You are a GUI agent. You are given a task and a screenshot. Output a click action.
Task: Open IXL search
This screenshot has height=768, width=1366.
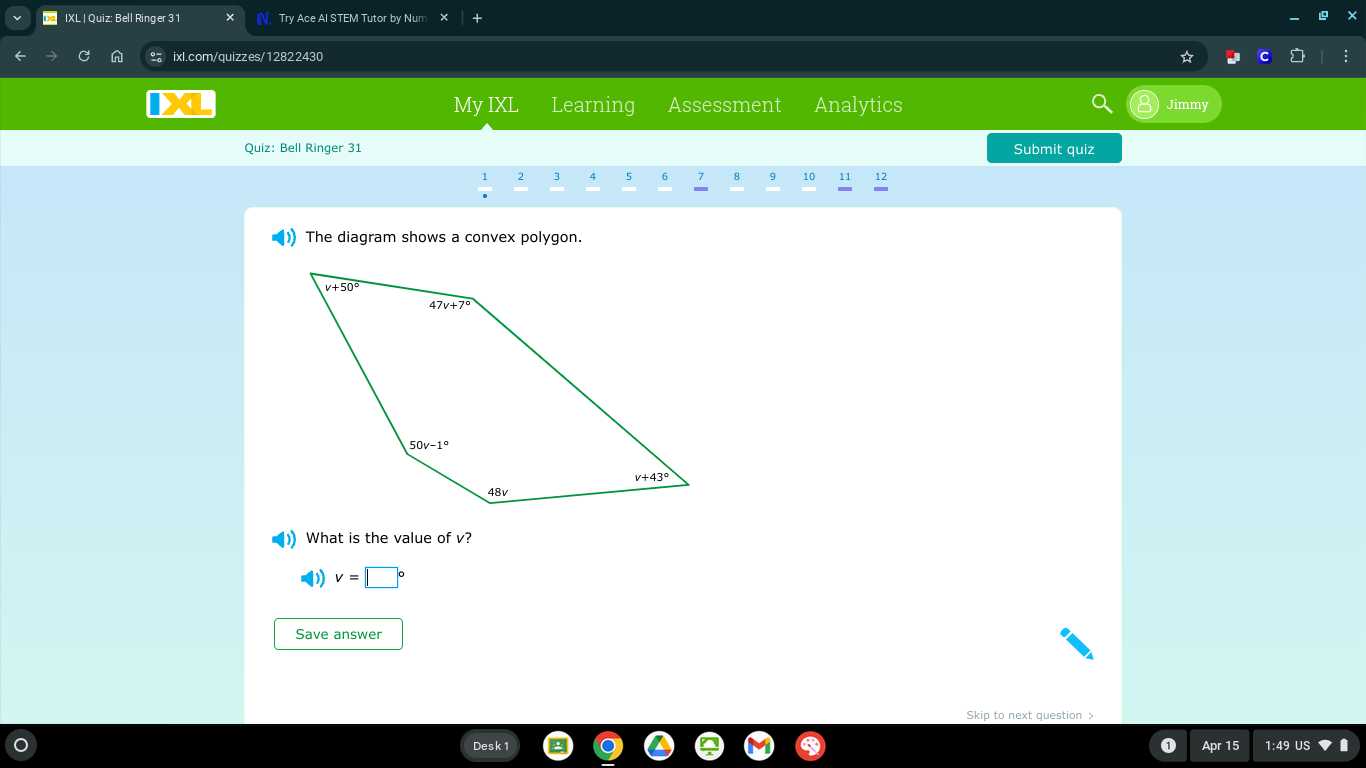point(1101,104)
